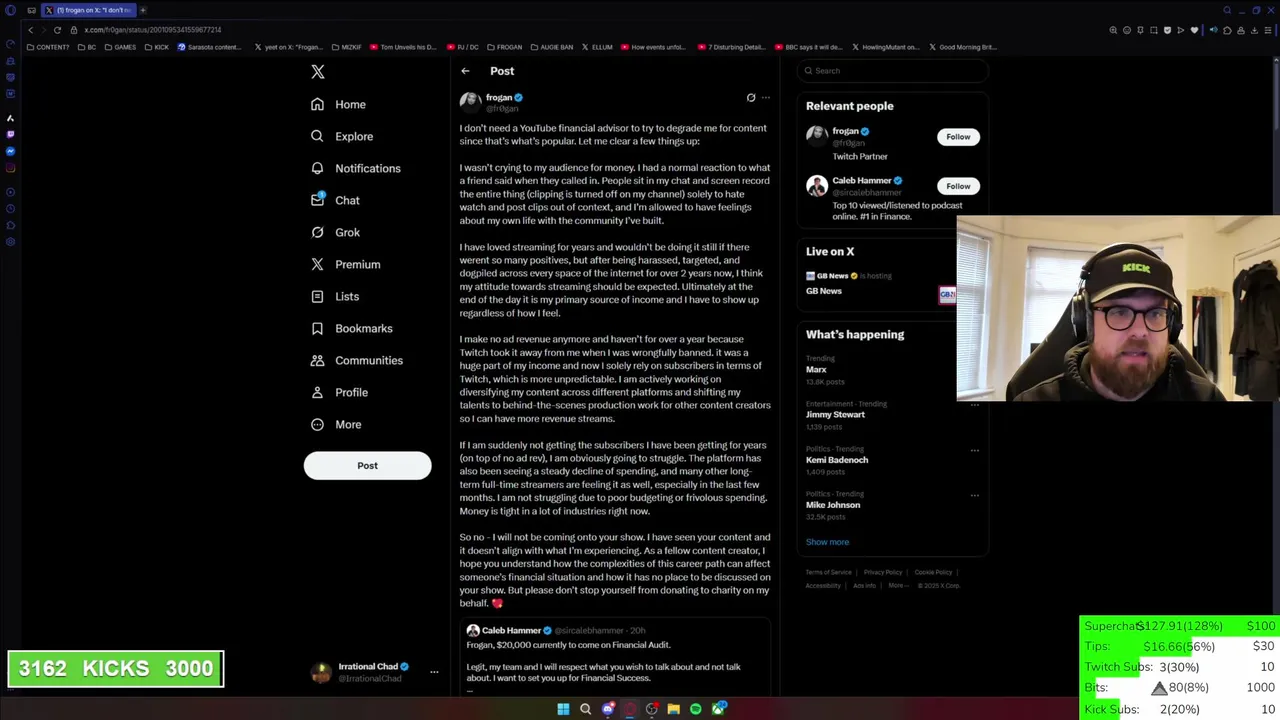Click the browser back arrow
This screenshot has width=1280, height=720.
click(x=30, y=30)
